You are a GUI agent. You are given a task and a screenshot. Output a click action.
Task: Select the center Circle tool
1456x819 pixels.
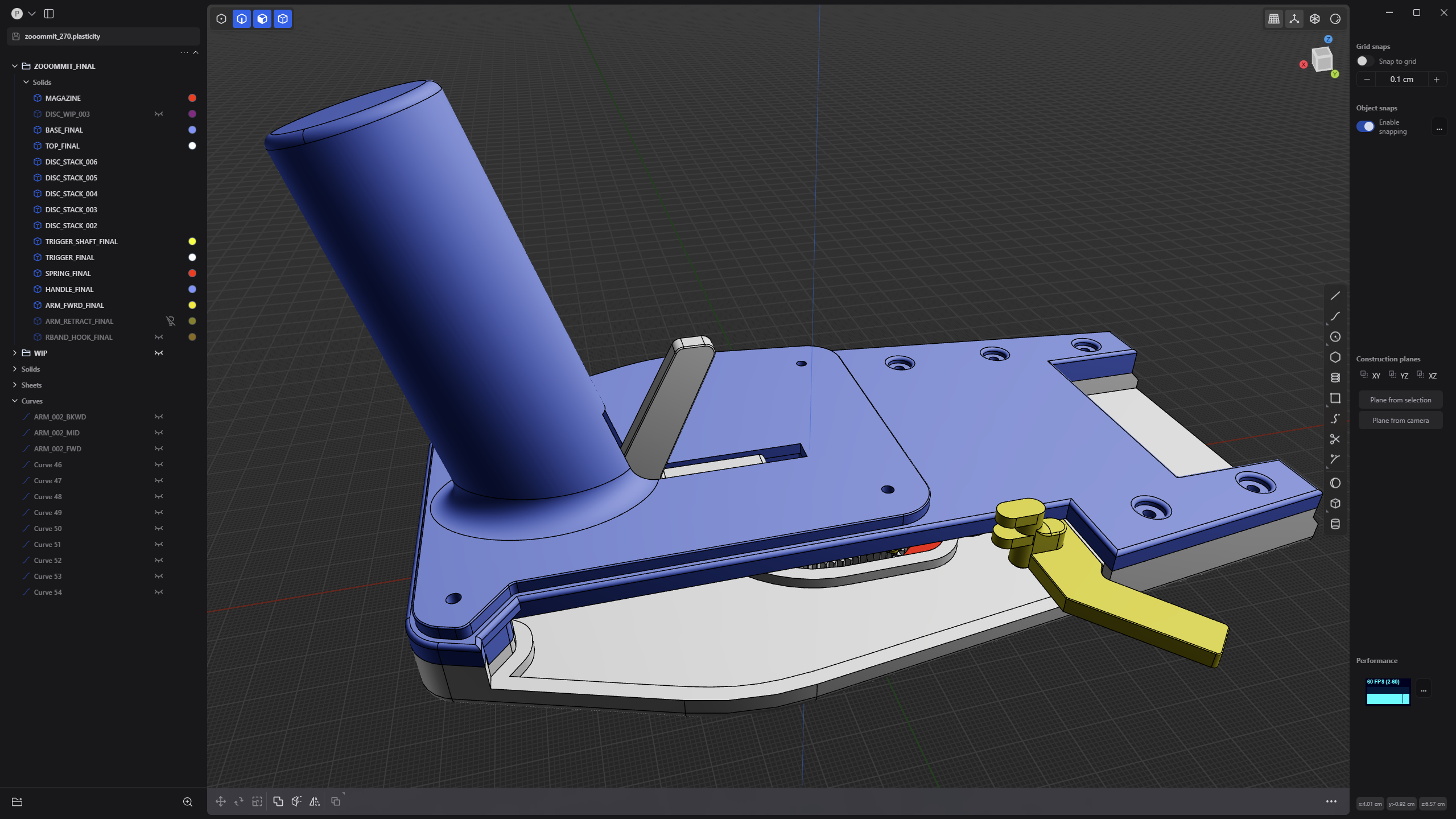point(1335,337)
